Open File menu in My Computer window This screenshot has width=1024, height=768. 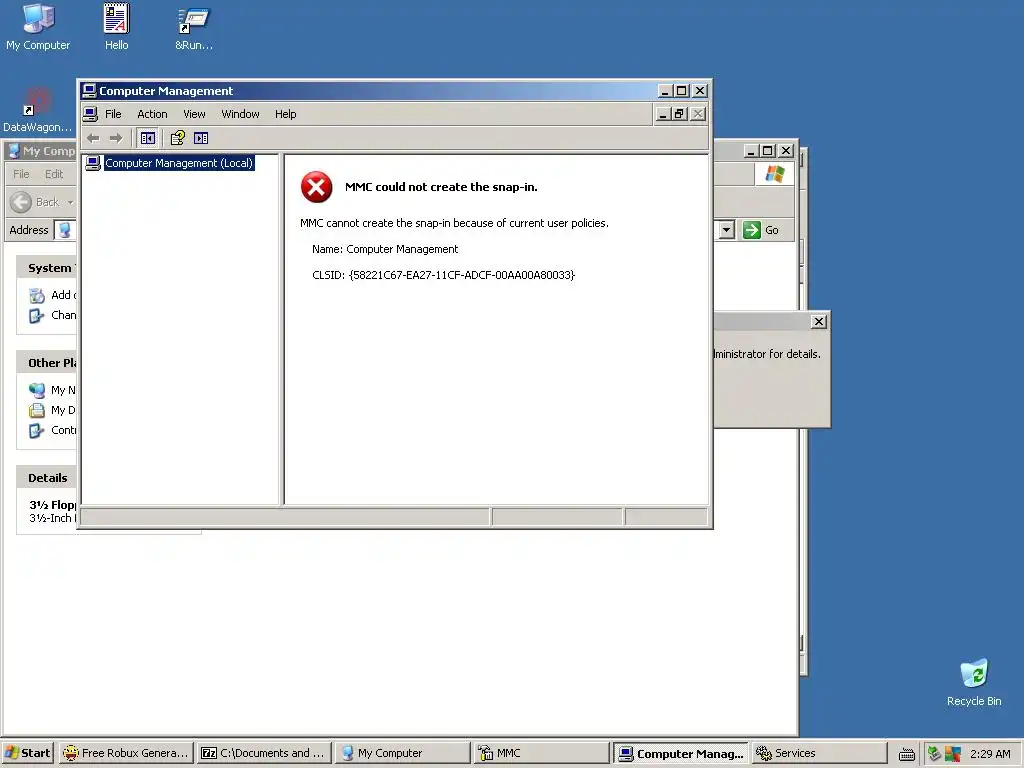(21, 174)
